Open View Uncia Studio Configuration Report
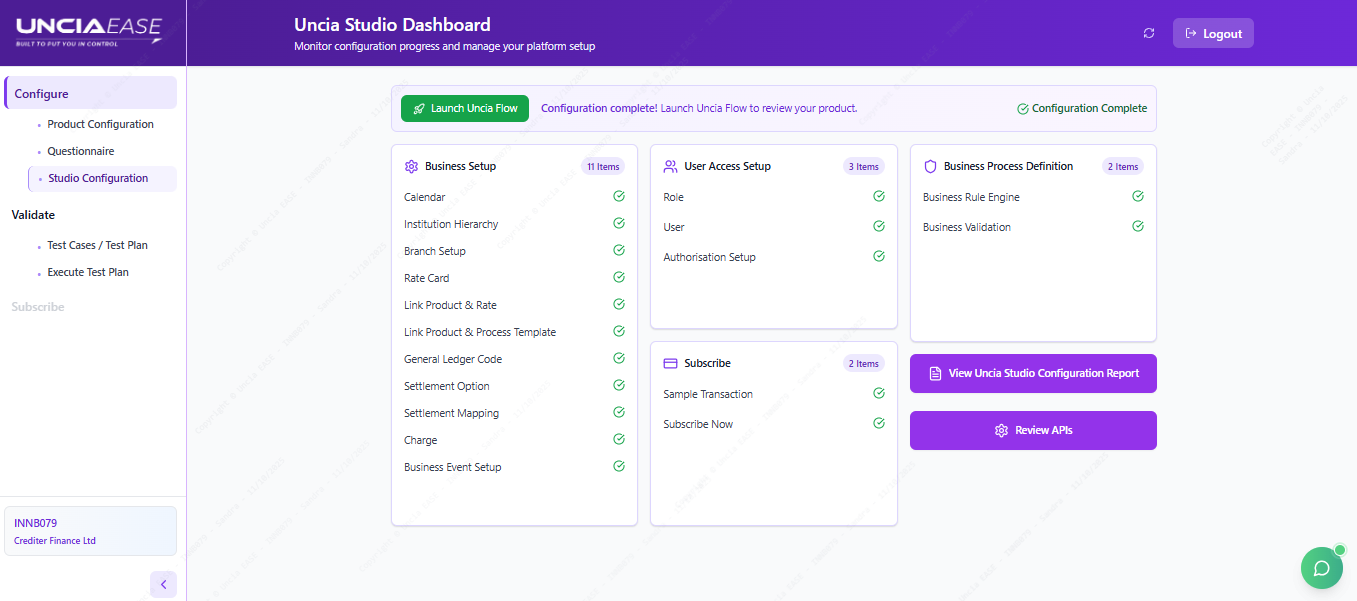 tap(1033, 373)
